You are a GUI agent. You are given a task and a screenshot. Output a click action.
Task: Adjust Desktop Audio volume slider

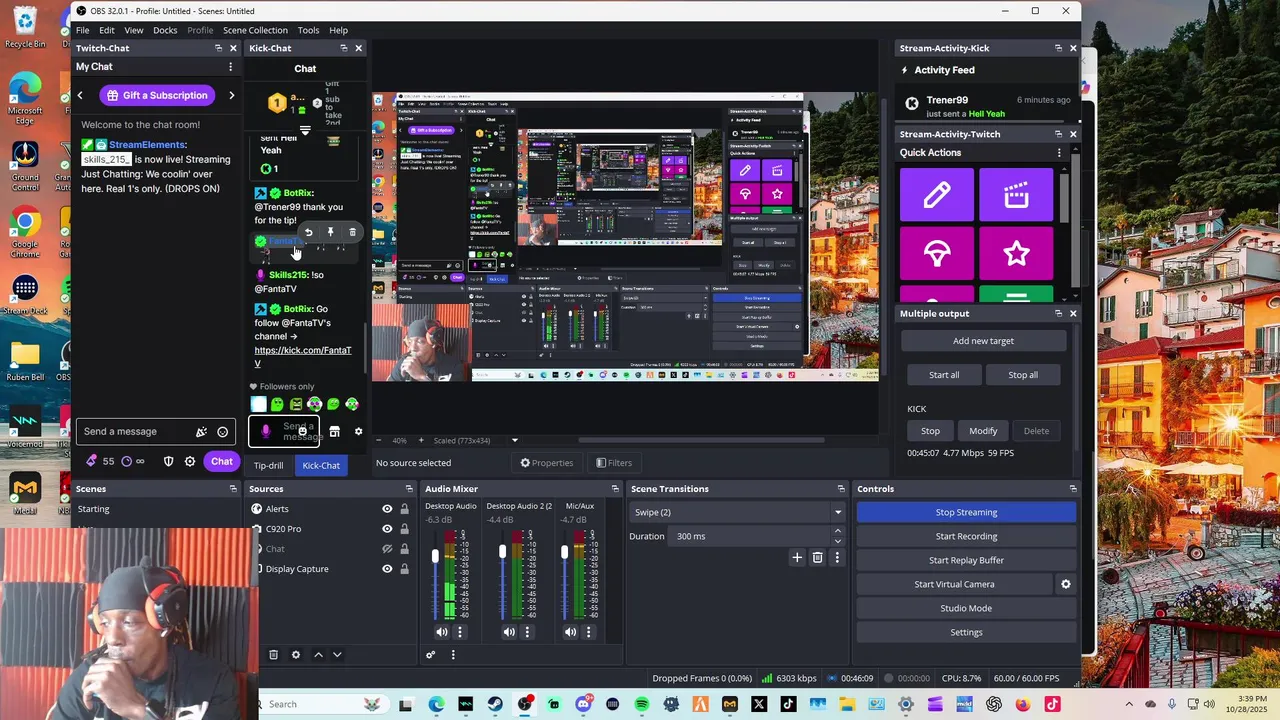pos(435,556)
